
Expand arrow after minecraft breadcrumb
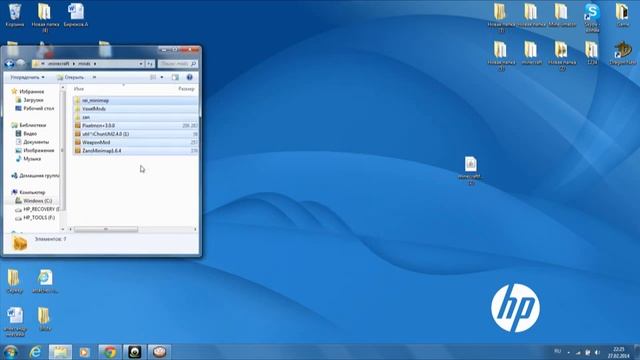point(74,64)
